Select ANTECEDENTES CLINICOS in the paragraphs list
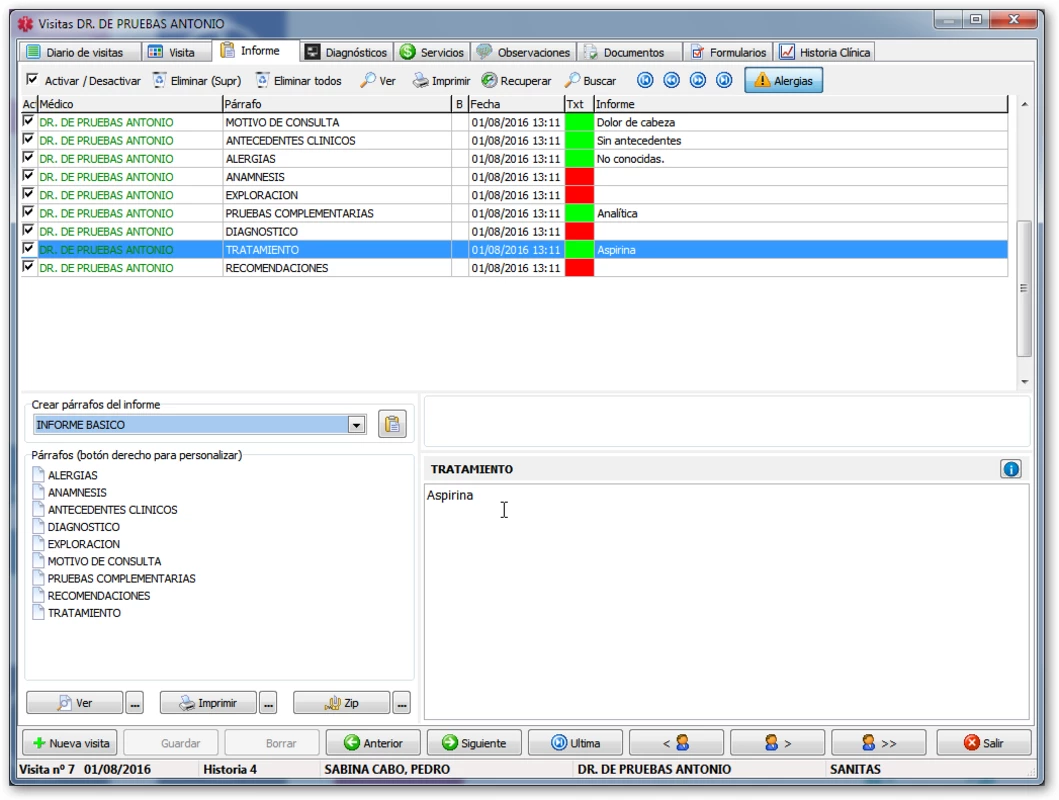Viewport: 1059px width, 800px height. tap(112, 510)
